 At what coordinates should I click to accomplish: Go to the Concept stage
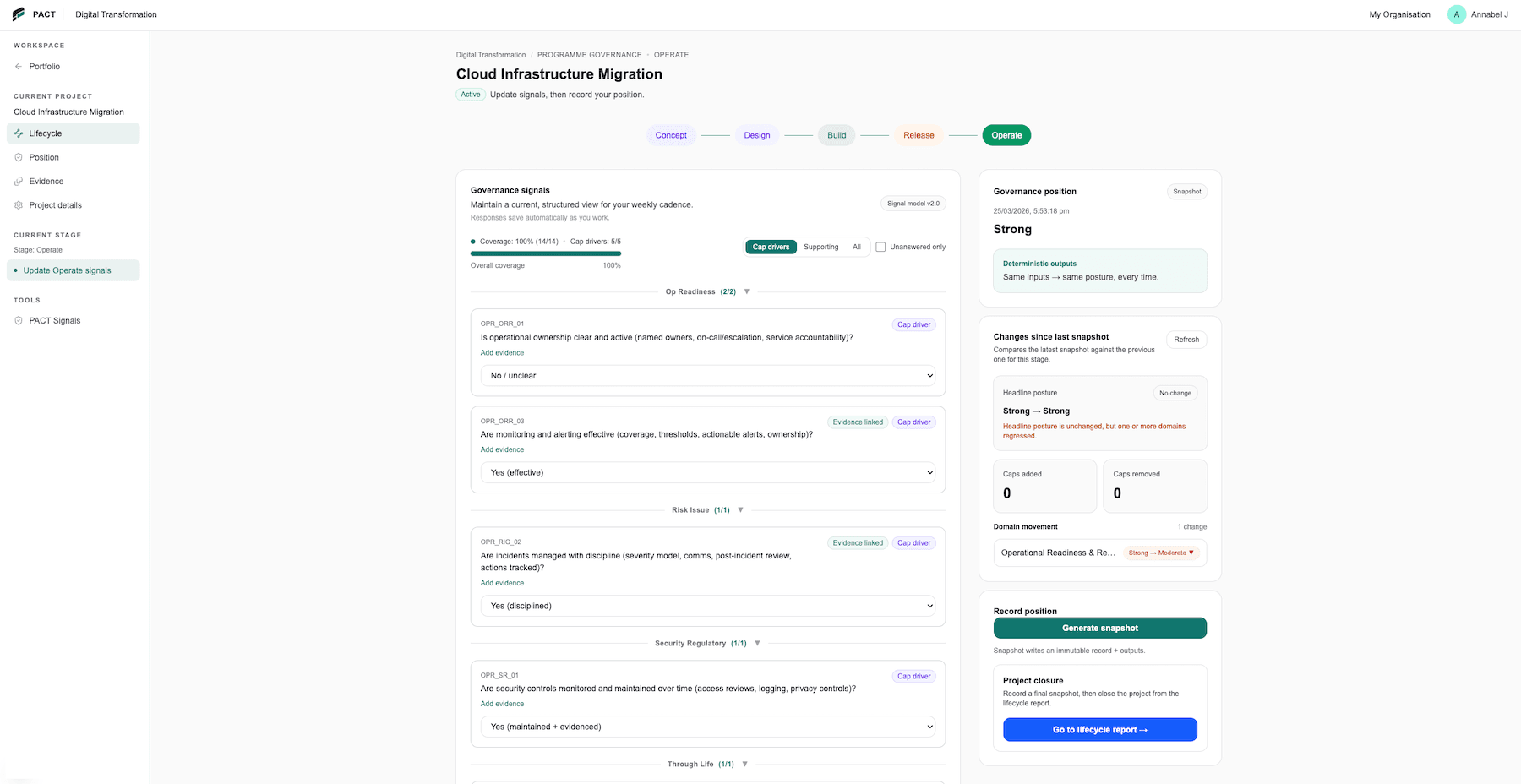click(x=671, y=135)
